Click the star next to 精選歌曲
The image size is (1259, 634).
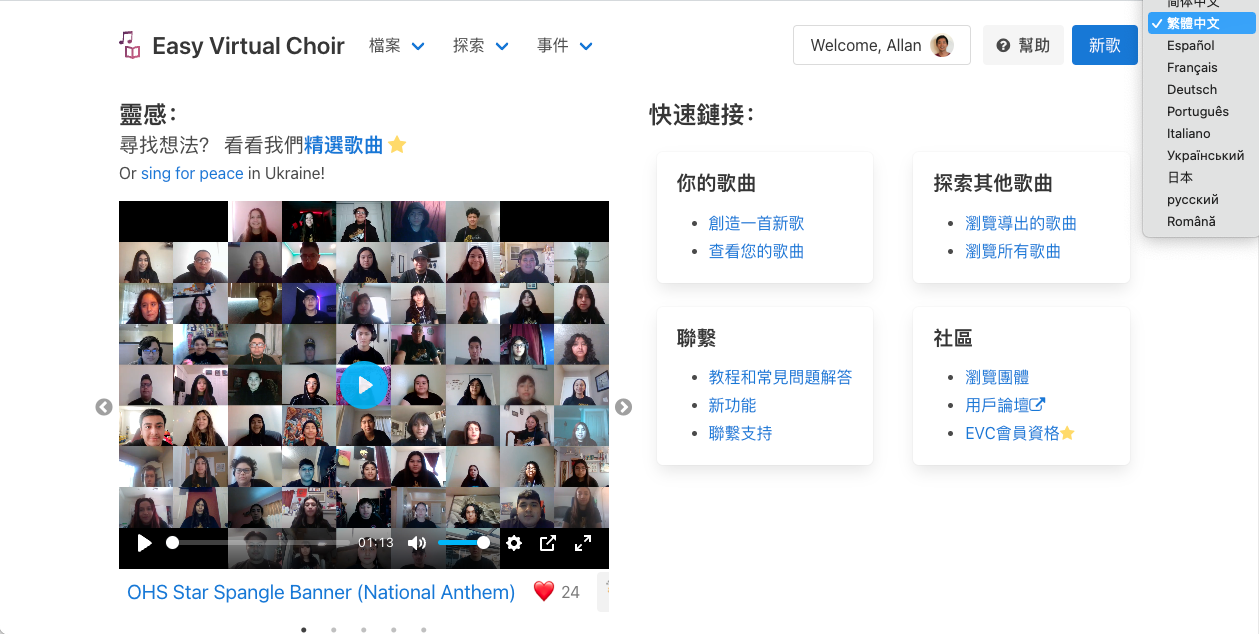tap(397, 145)
